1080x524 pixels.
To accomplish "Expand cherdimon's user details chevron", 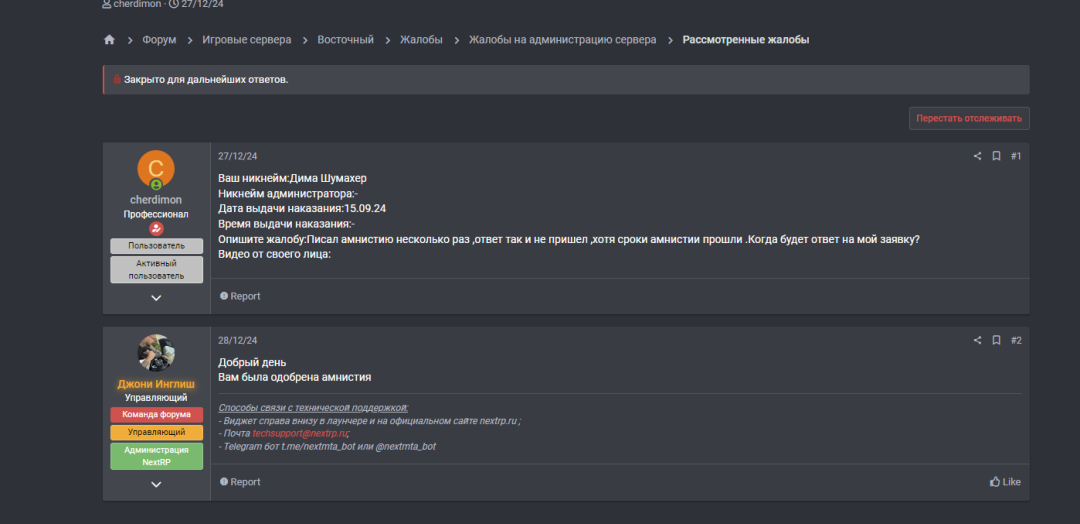I will [x=156, y=298].
